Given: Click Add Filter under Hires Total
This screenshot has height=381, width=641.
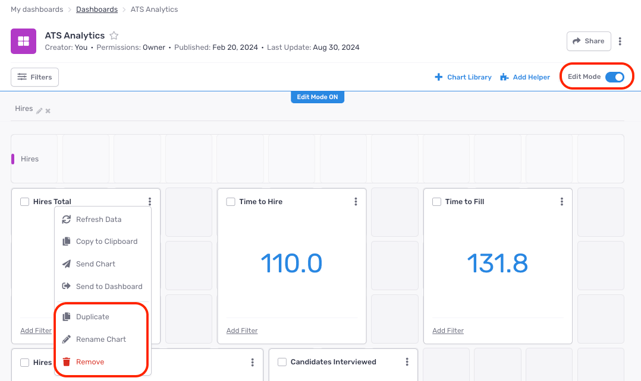Looking at the screenshot, I should coord(36,330).
